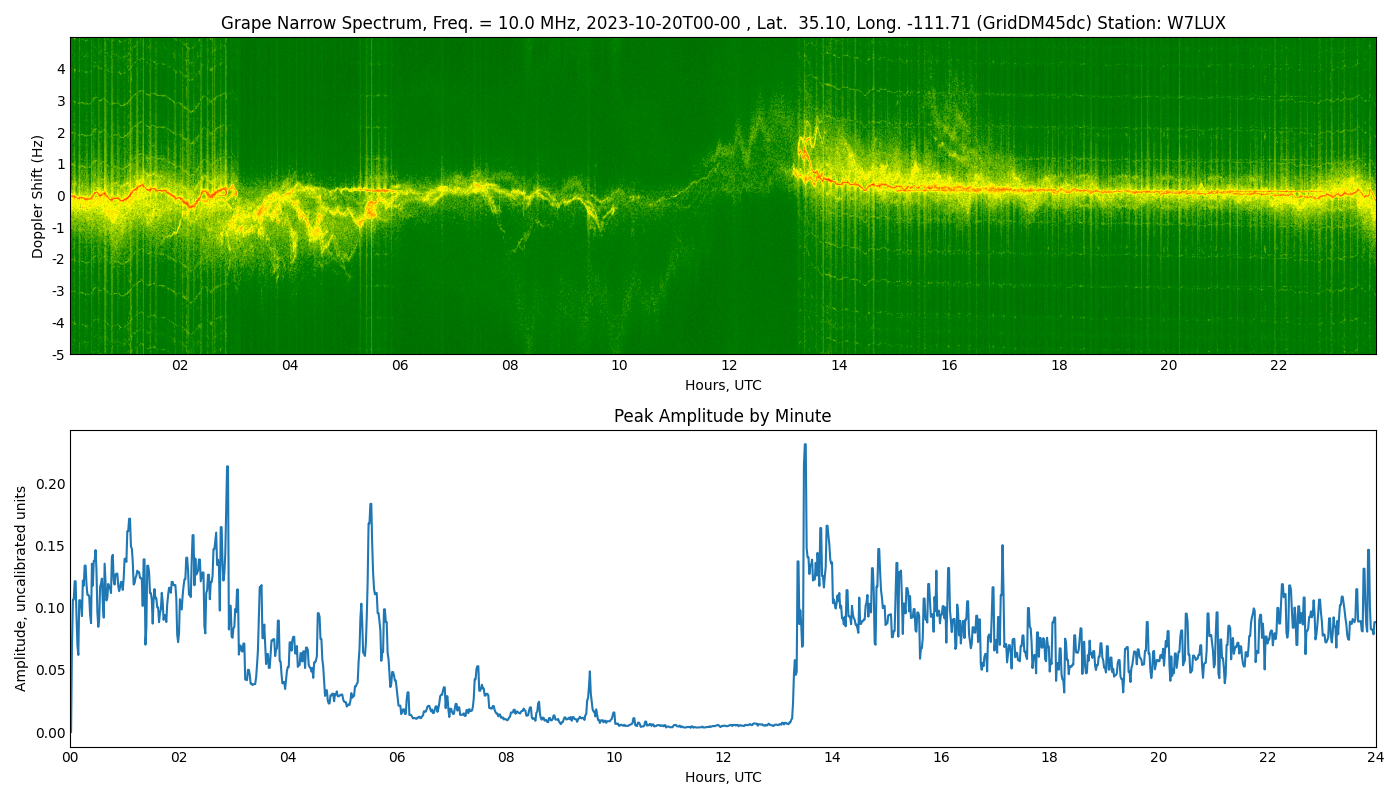Viewport: 1400px width, 800px height.
Task: Click the bright red spectrogram trace near 13 UTC
Action: pos(803,153)
